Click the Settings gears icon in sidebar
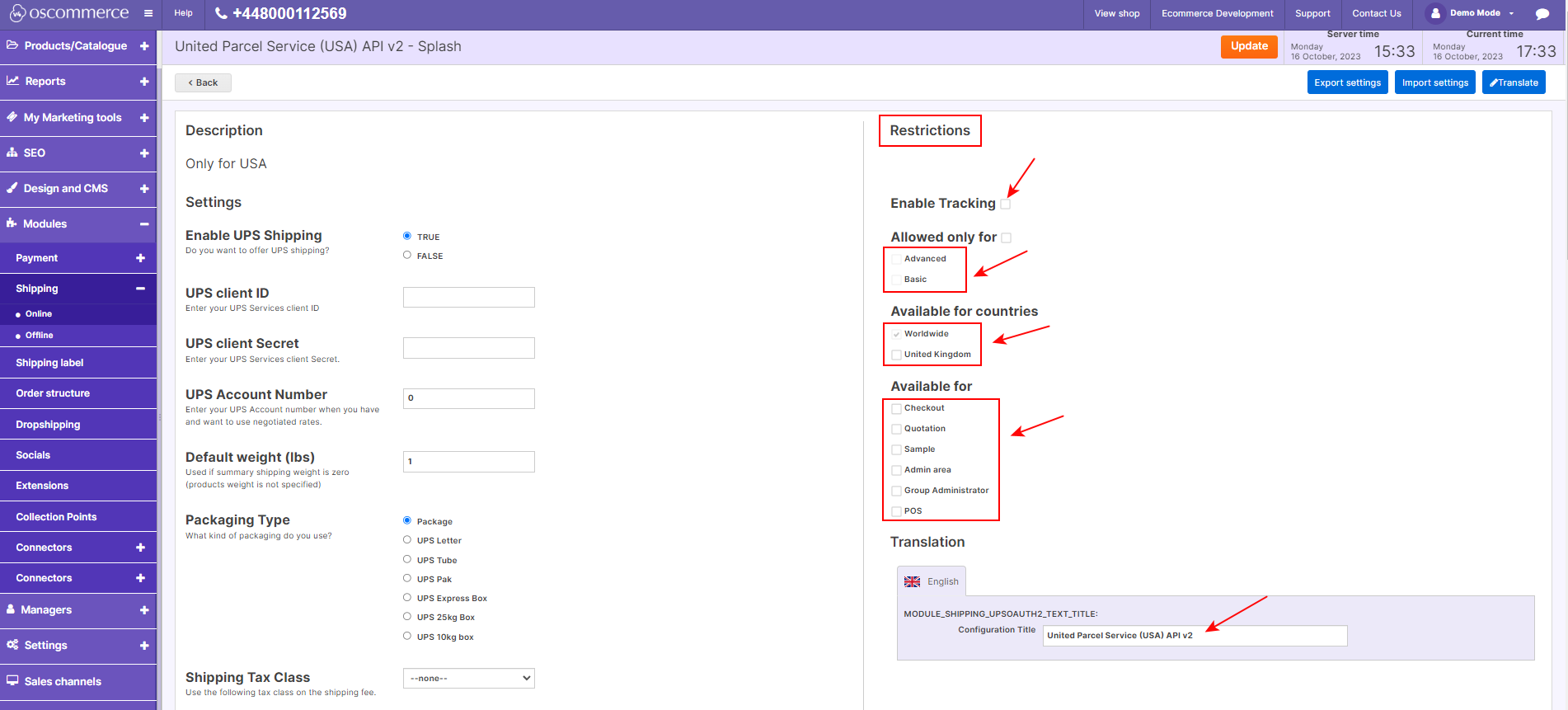 coord(12,645)
